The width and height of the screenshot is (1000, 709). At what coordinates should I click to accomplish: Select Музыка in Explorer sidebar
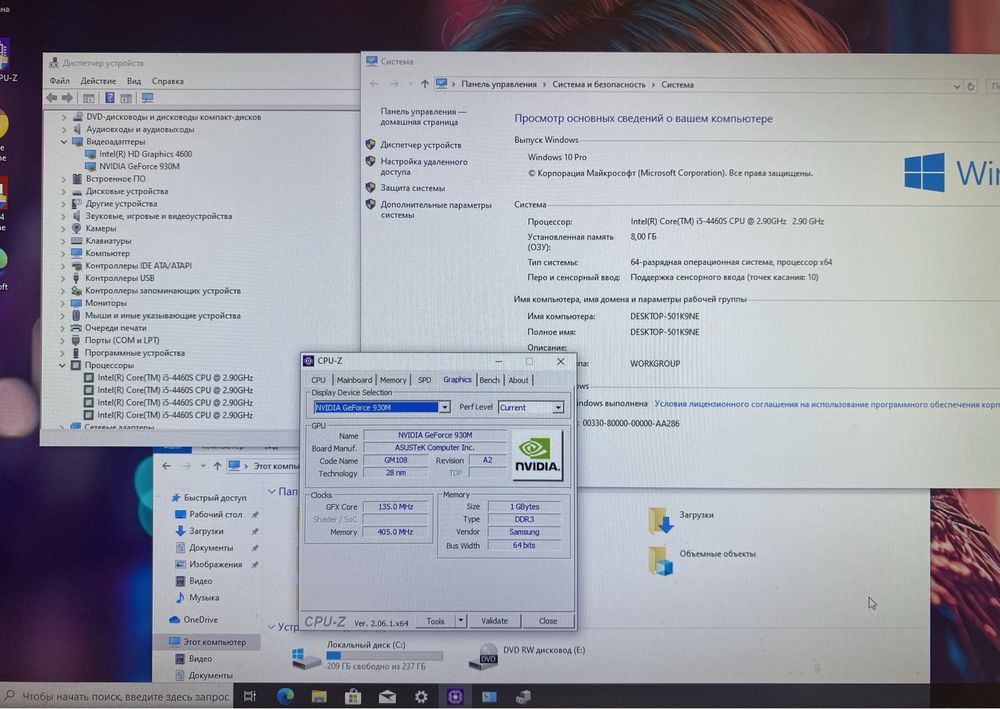(203, 598)
